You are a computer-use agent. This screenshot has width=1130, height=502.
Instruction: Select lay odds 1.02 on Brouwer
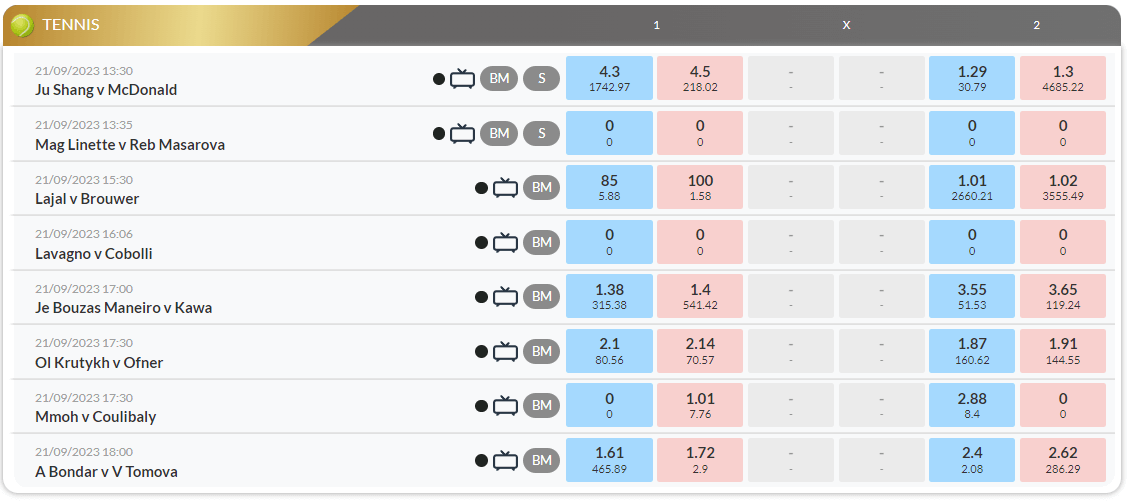(x=1063, y=187)
